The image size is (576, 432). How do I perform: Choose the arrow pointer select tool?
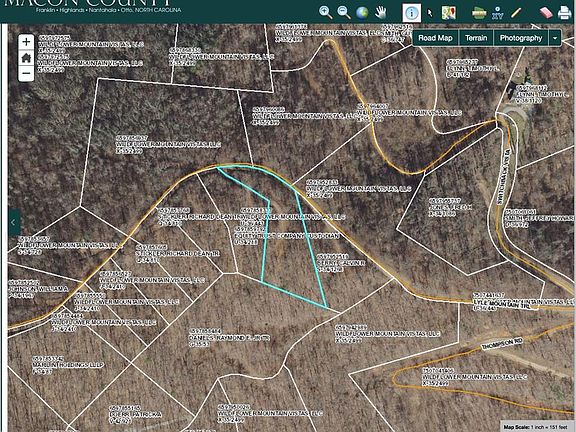pos(430,13)
